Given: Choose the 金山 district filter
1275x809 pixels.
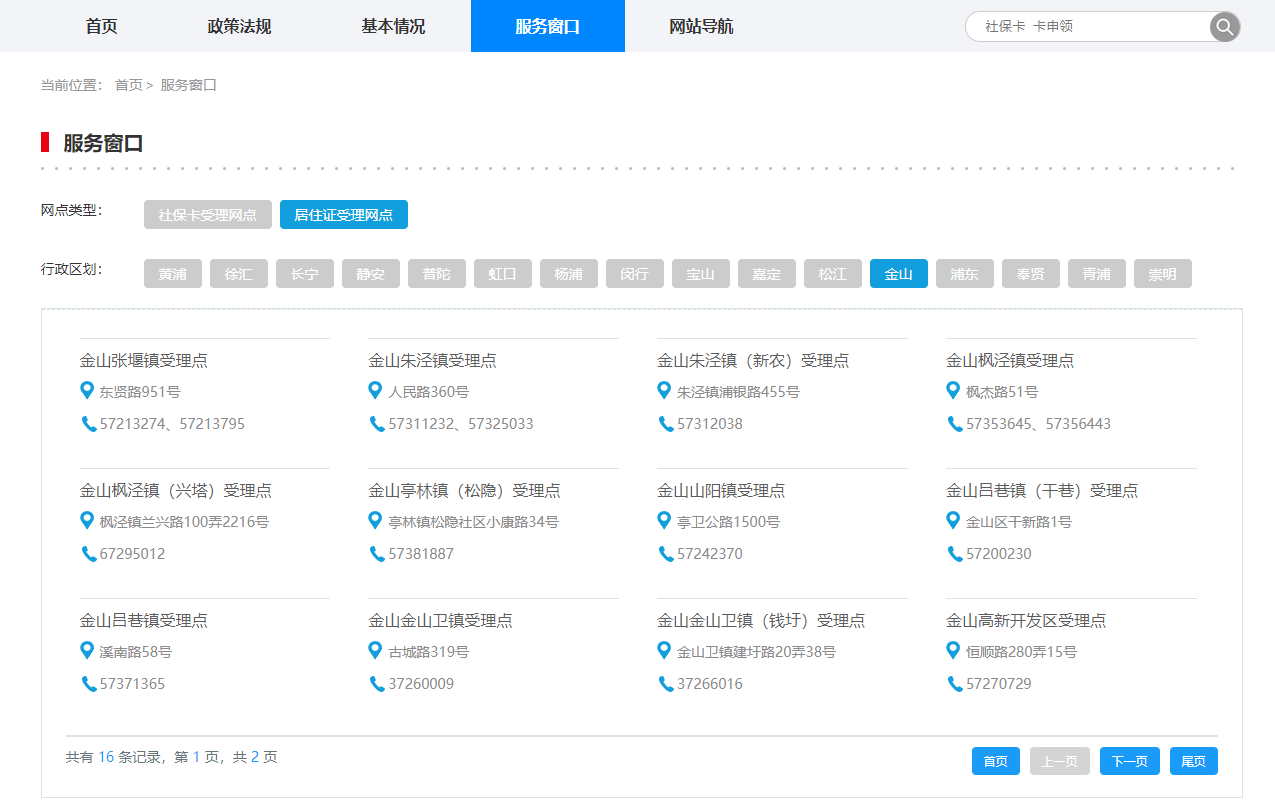Looking at the screenshot, I should pyautogui.click(x=899, y=274).
